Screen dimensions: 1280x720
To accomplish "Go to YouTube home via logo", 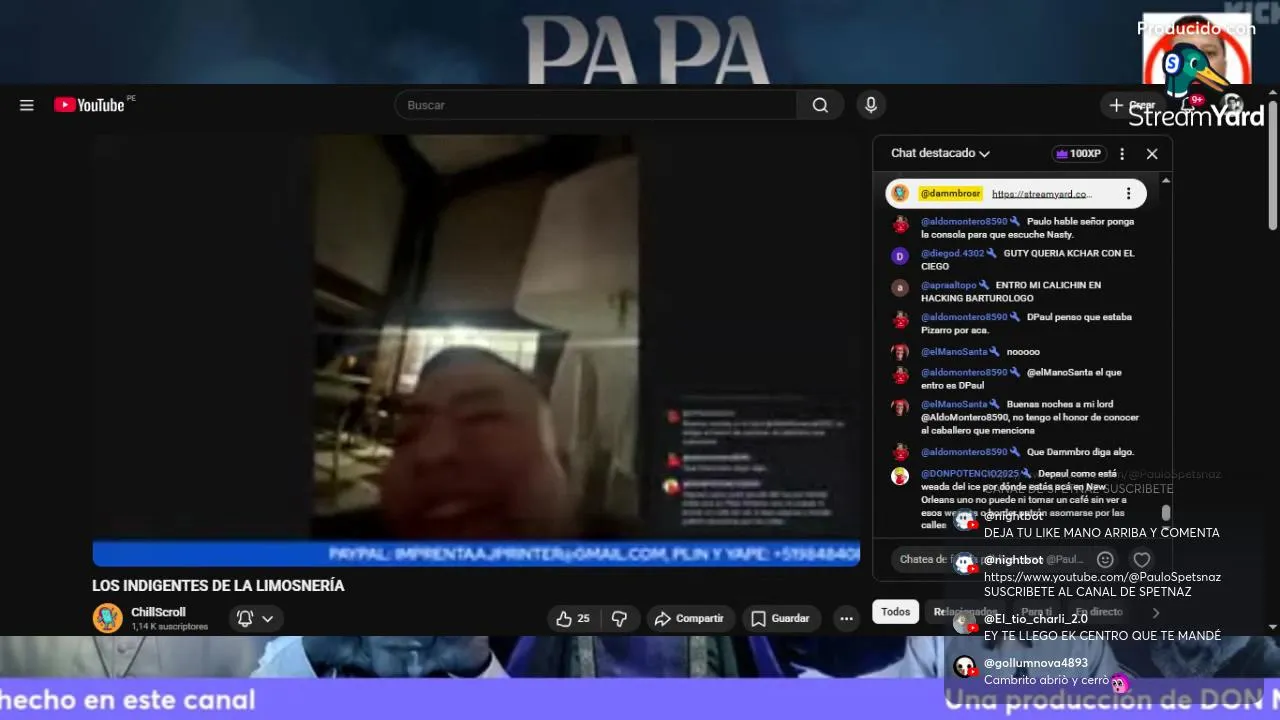I will point(90,105).
